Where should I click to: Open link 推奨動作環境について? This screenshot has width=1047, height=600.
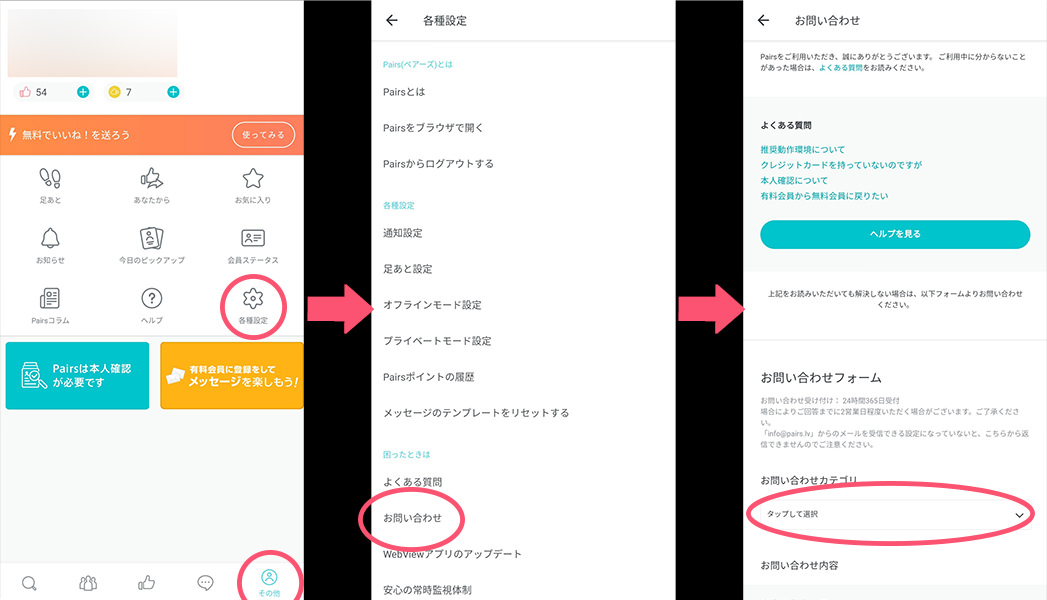coord(803,149)
